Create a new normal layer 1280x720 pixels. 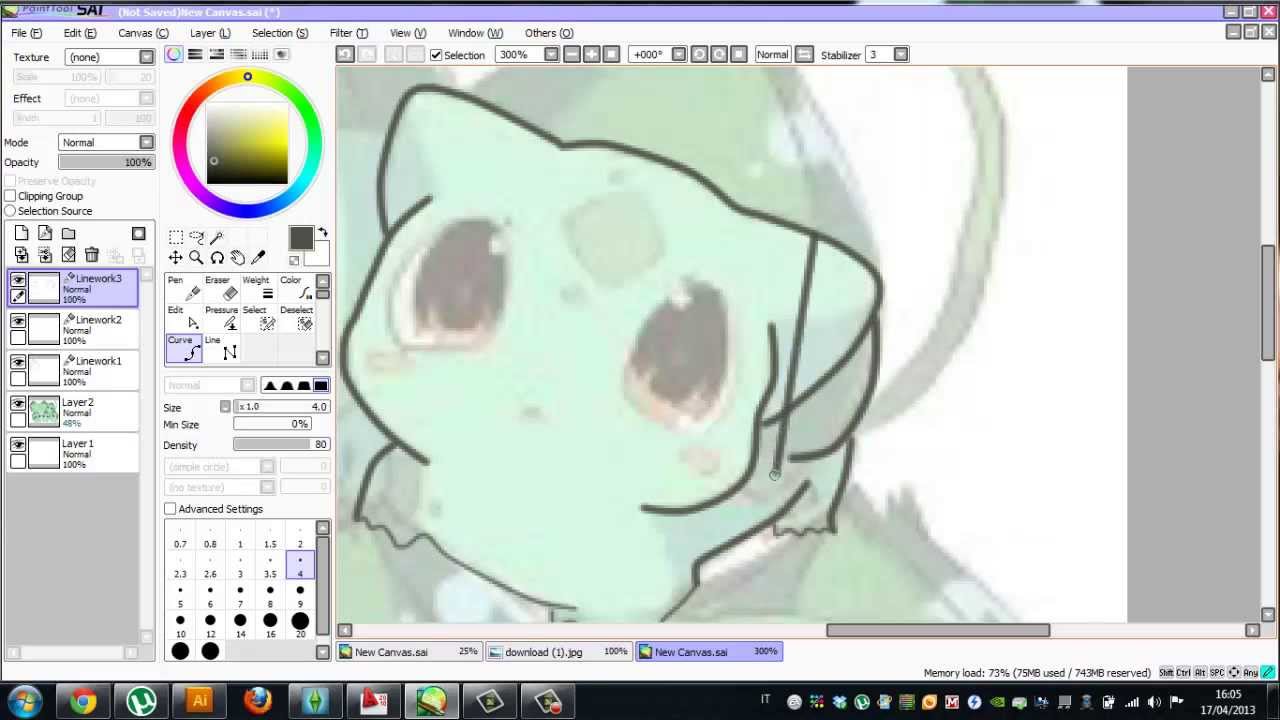(x=21, y=233)
